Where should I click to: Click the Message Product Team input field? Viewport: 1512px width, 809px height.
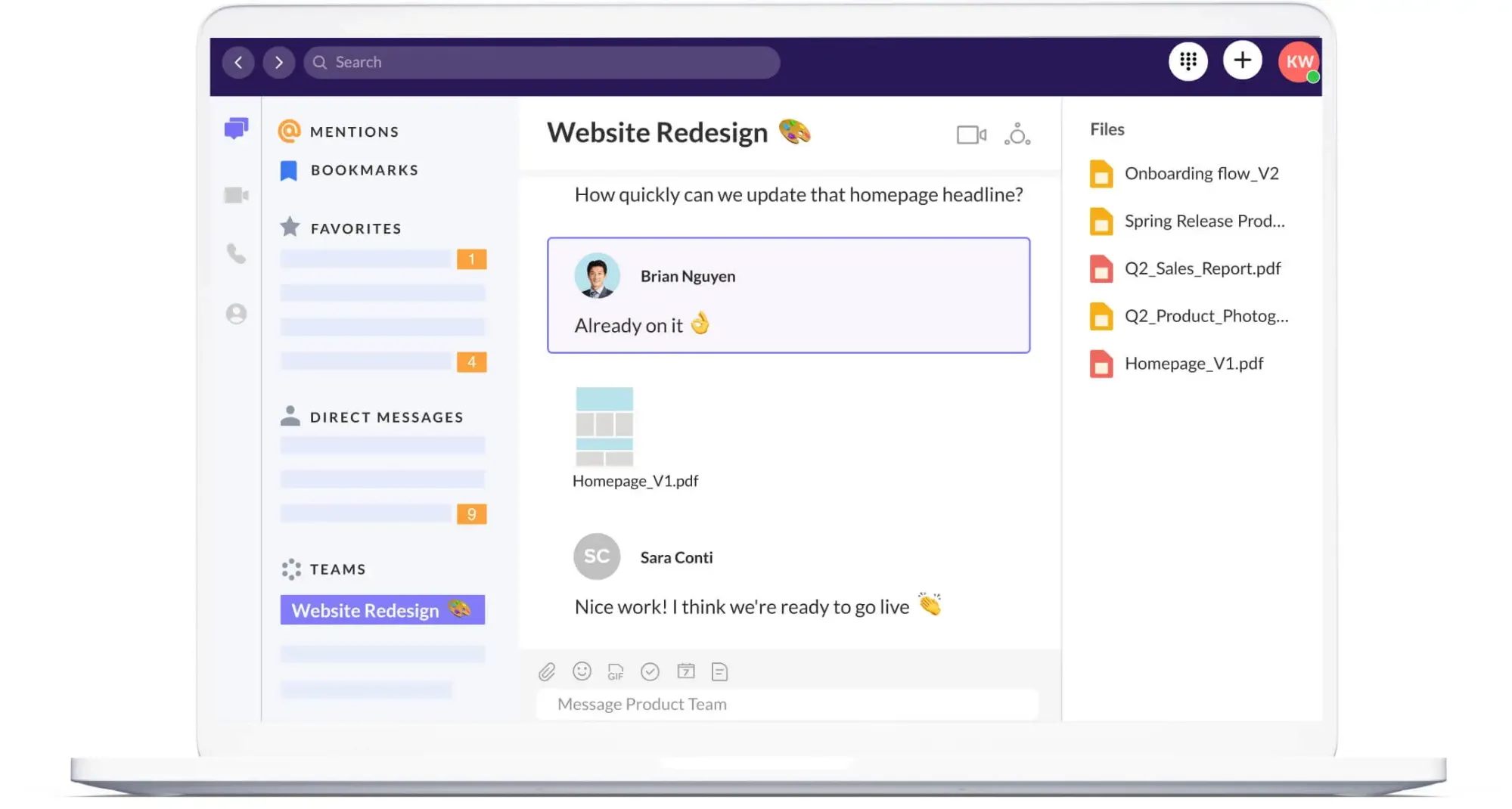tap(787, 705)
